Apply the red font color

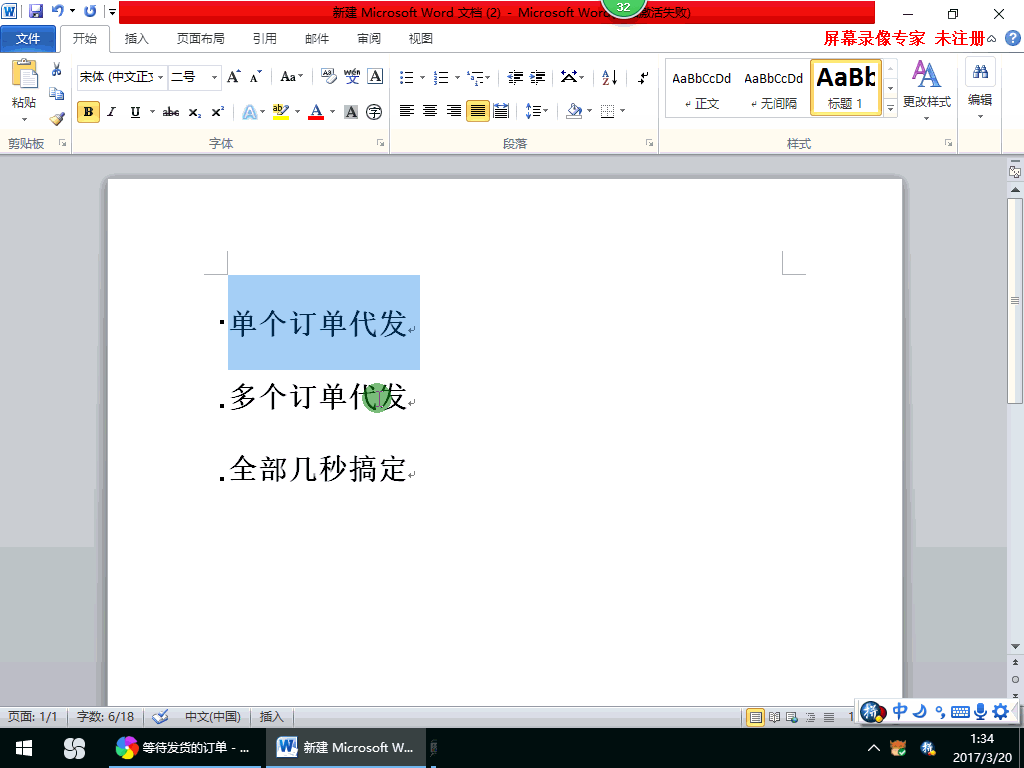(316, 112)
